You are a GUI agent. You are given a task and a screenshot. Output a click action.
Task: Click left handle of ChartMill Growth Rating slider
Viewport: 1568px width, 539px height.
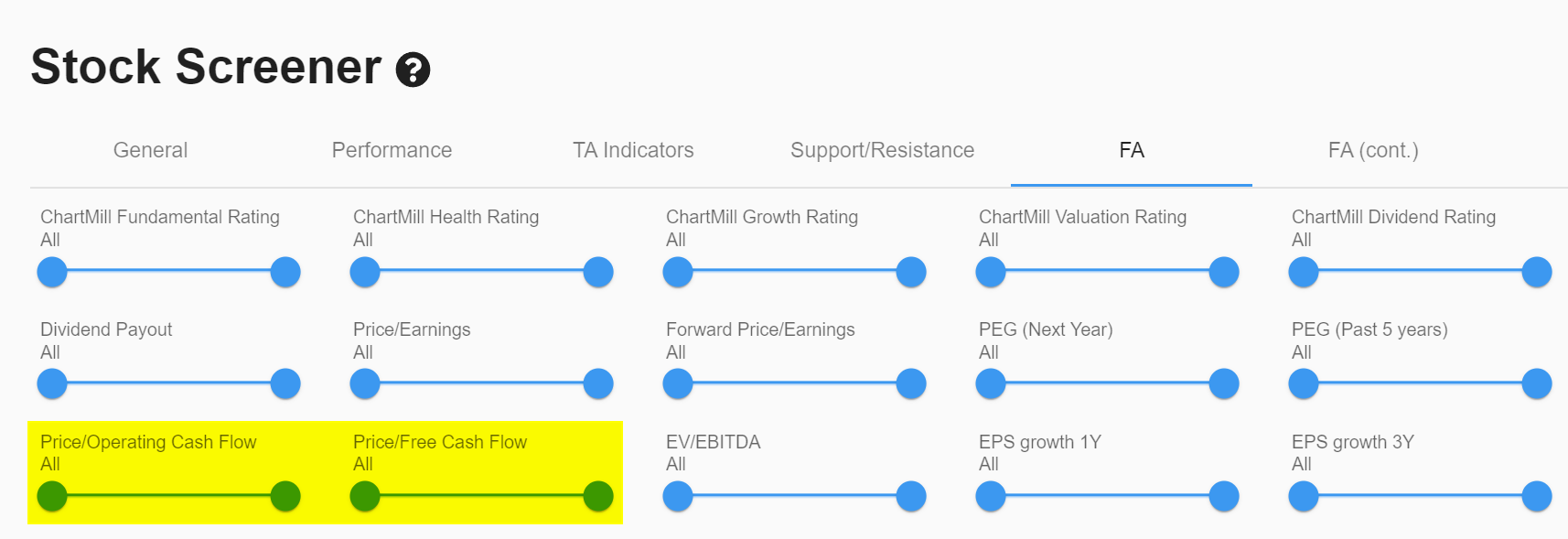(x=678, y=272)
